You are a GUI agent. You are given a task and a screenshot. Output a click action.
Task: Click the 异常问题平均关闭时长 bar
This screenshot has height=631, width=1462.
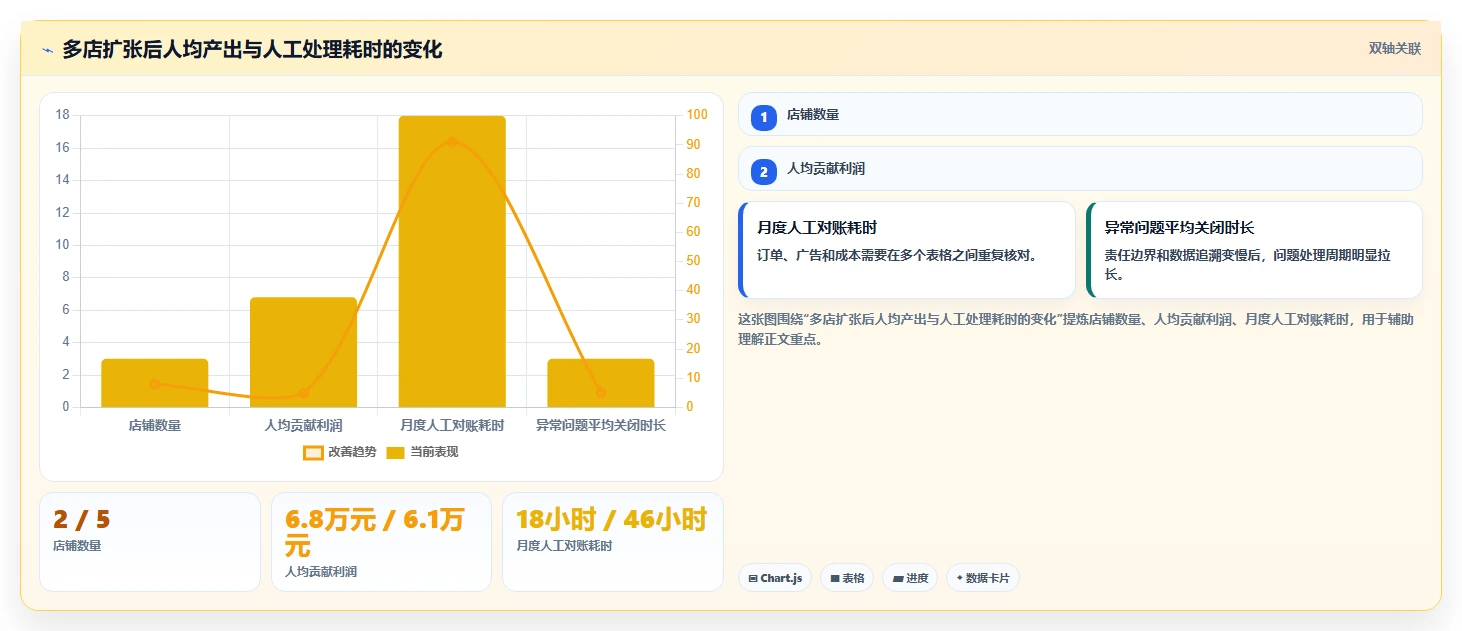[601, 383]
